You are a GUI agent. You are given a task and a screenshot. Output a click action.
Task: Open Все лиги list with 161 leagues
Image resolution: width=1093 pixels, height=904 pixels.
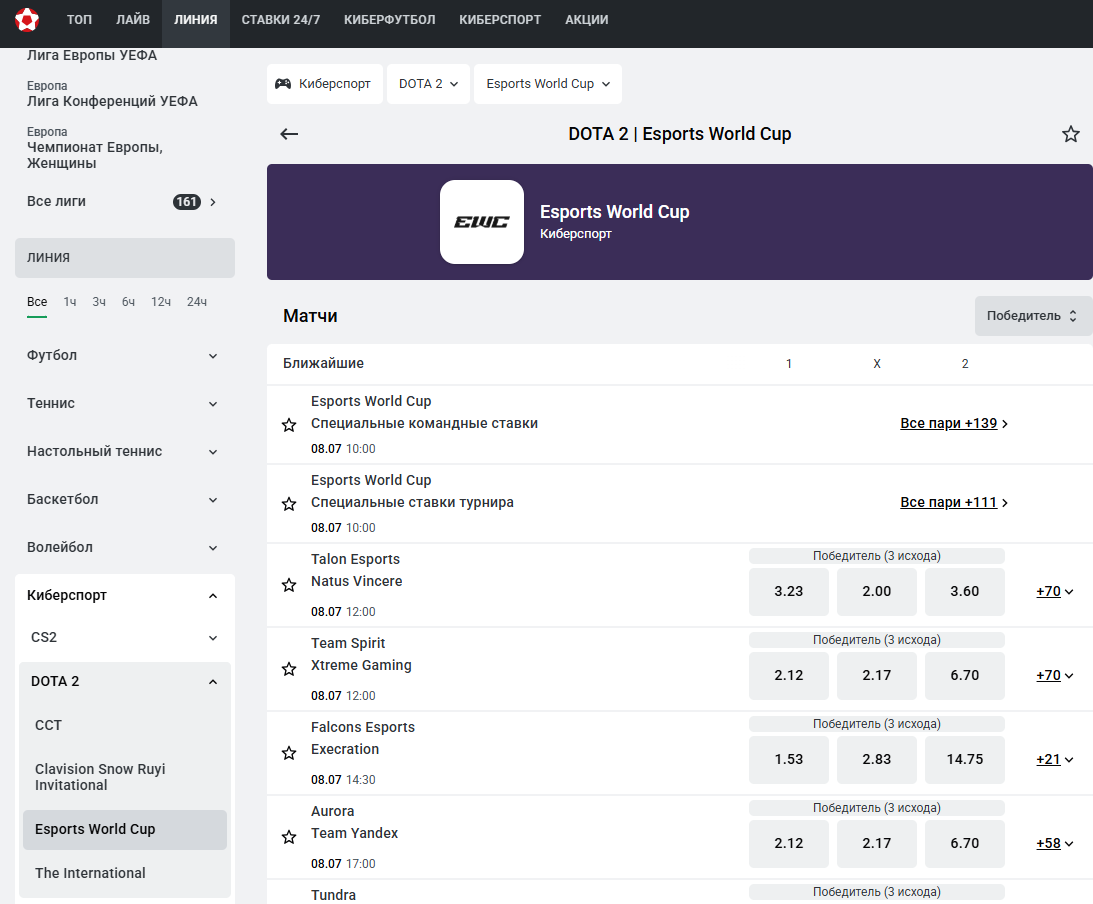[124, 201]
